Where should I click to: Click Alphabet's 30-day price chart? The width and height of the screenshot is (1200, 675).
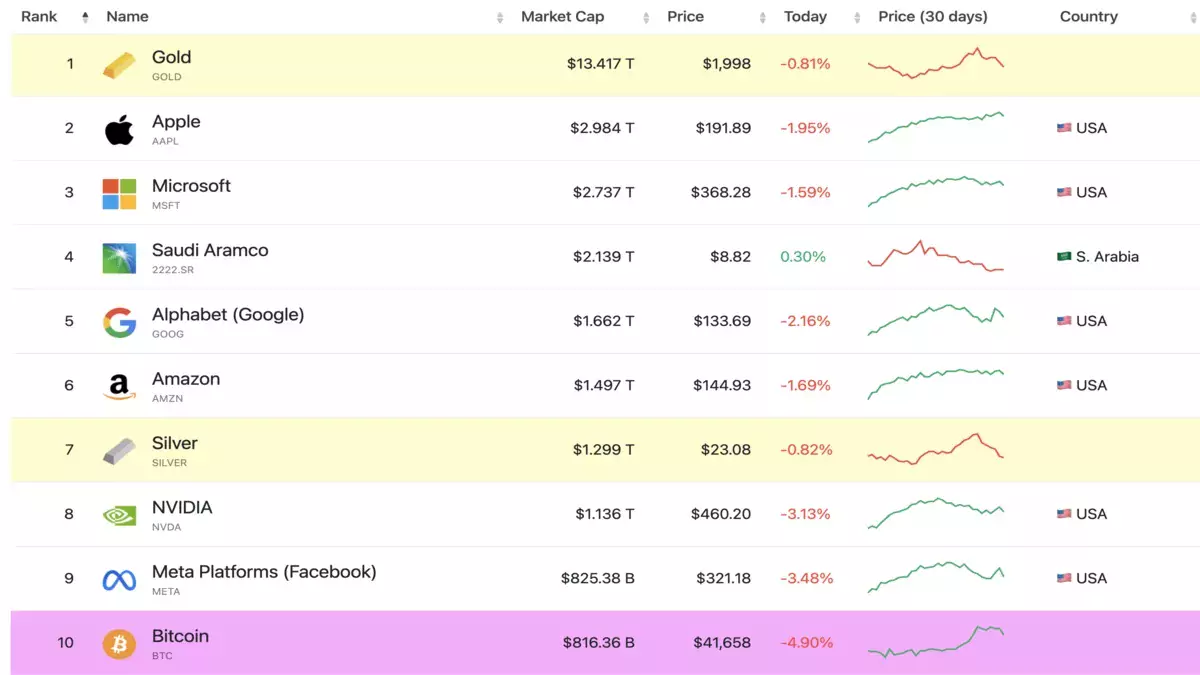[x=936, y=320]
